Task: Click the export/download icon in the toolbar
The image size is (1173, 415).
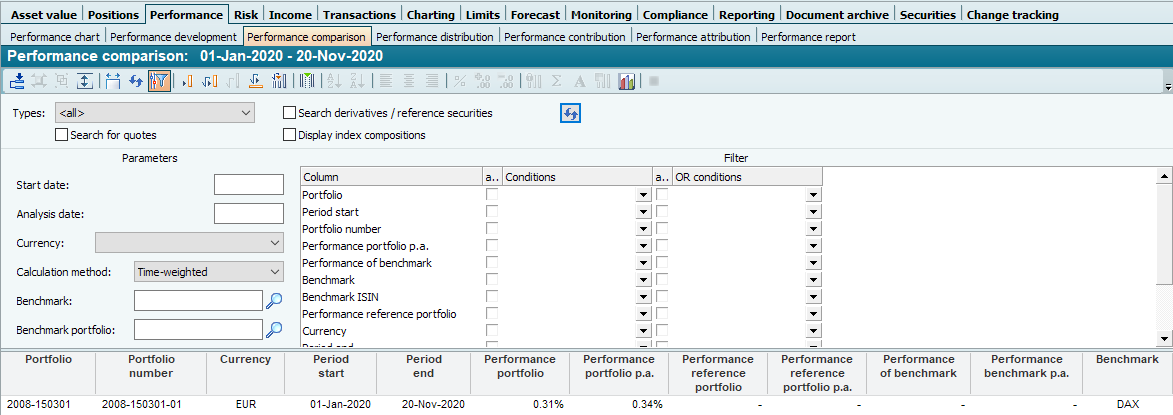Action: (x=17, y=82)
